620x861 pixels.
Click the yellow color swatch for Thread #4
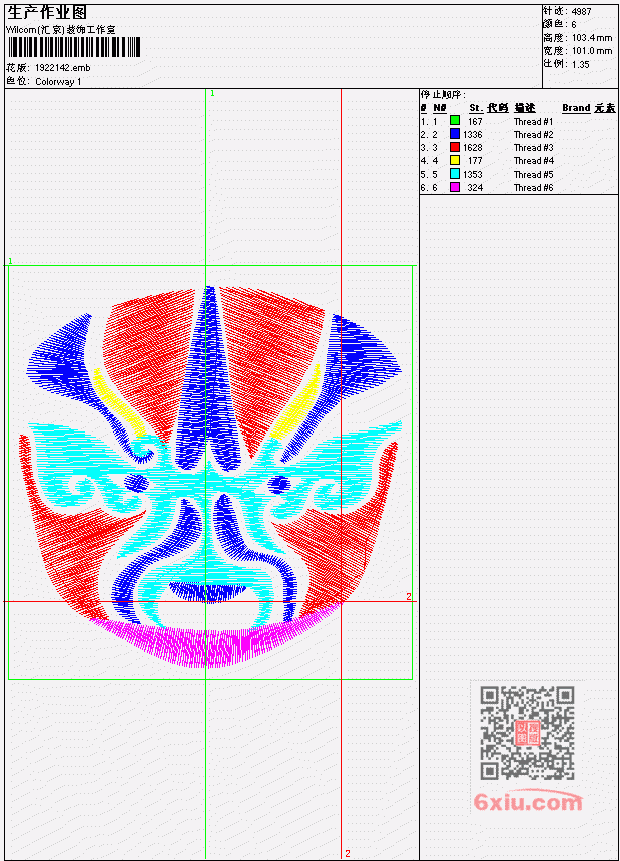(455, 160)
